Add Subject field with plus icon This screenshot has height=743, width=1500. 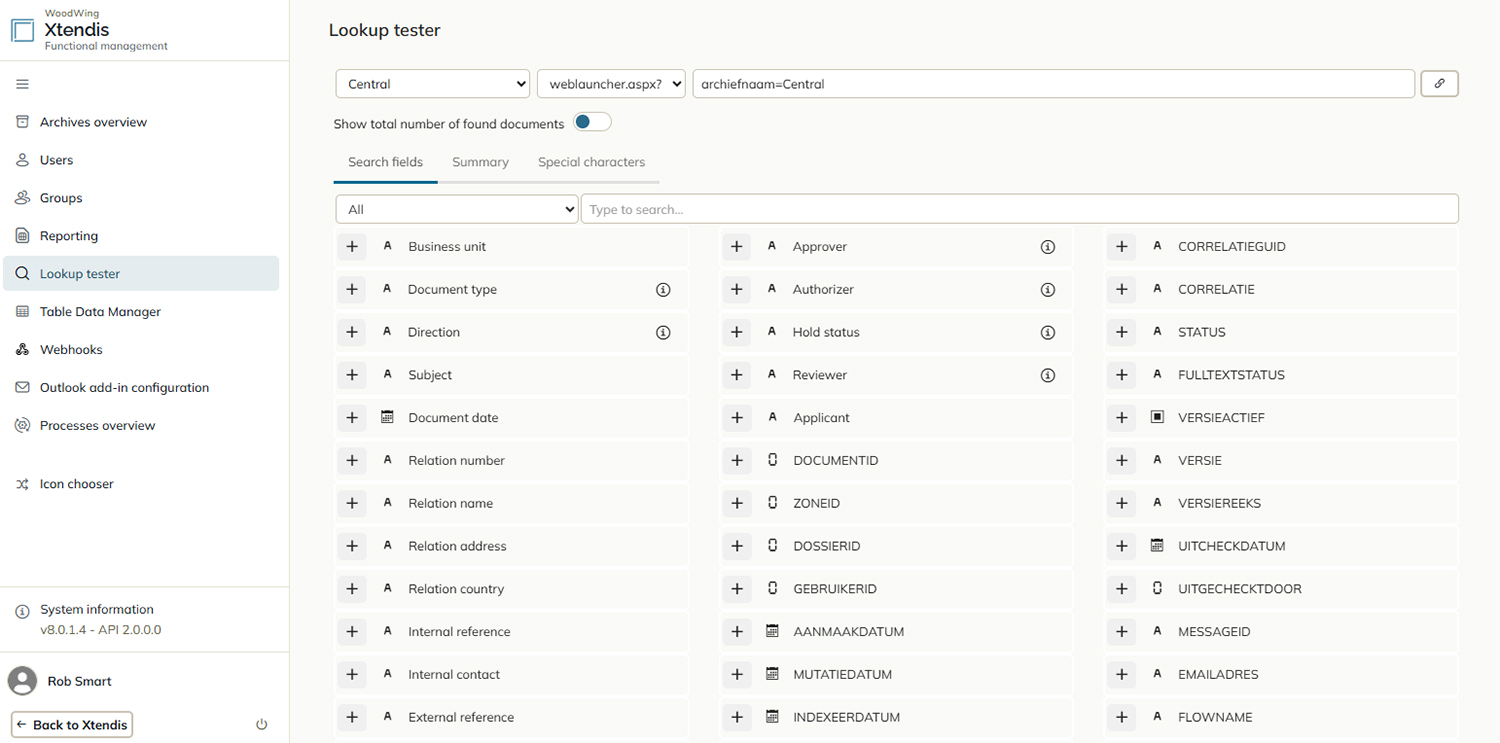click(x=352, y=375)
